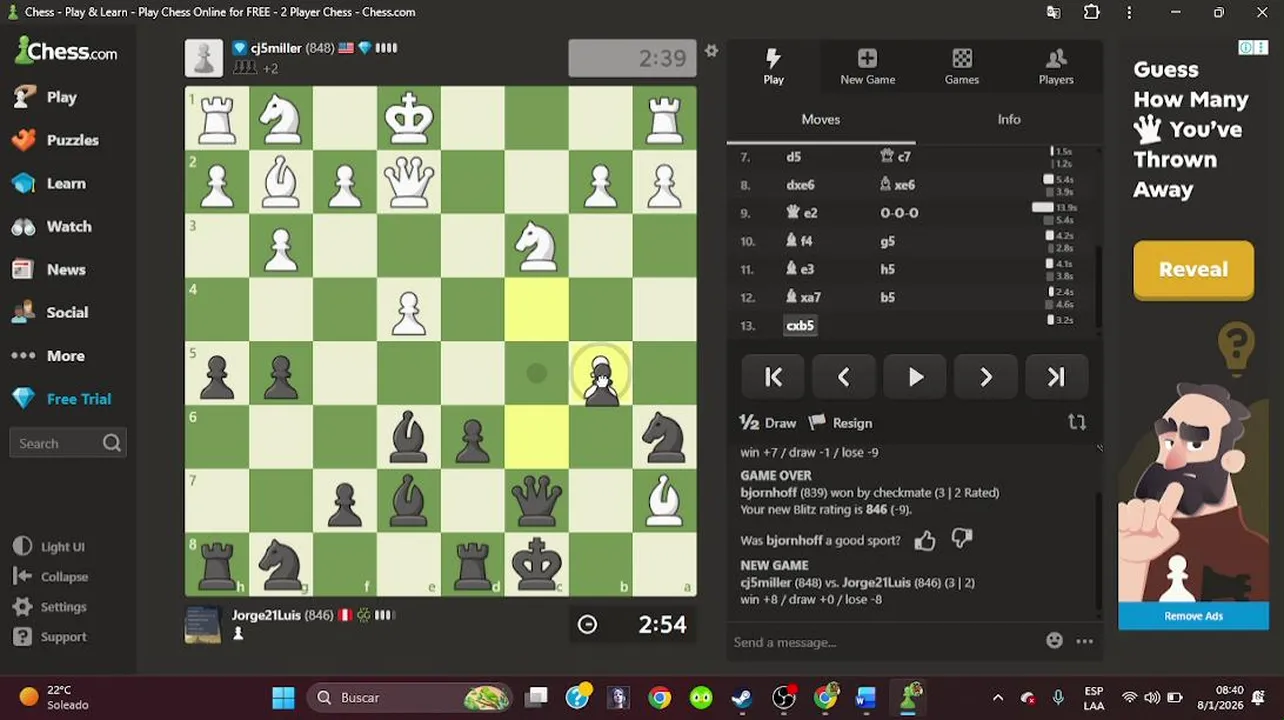Expand the More sidebar menu
This screenshot has width=1284, height=720.
[65, 355]
